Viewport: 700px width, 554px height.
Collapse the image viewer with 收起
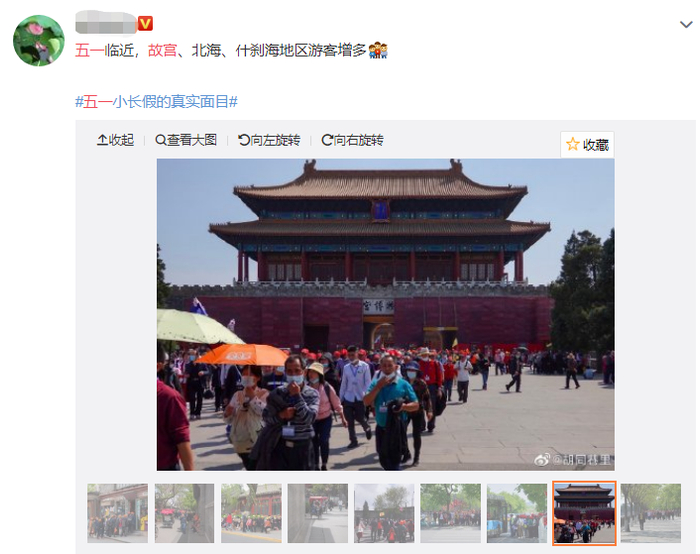[x=116, y=140]
